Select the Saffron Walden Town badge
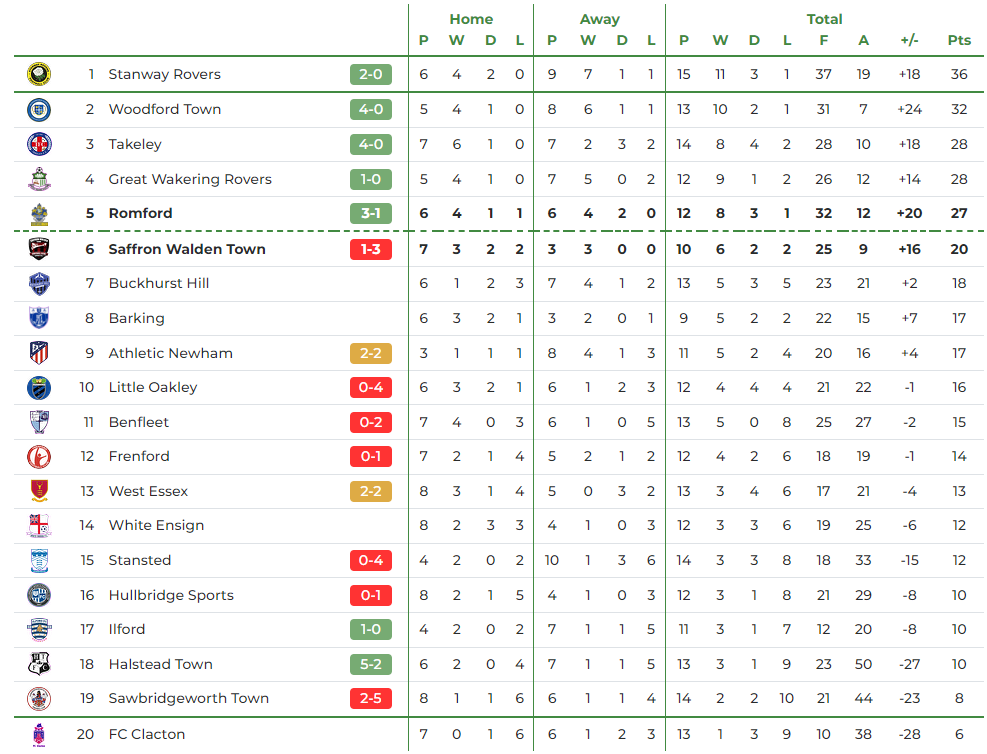 39,249
